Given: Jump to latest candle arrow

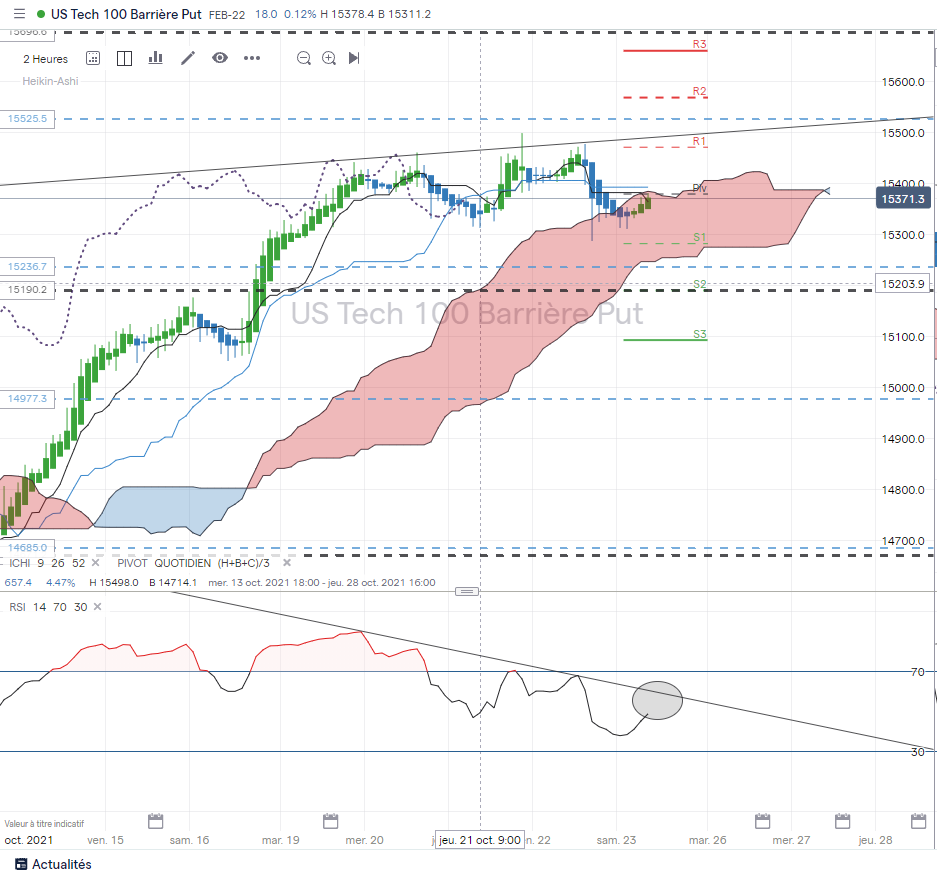Looking at the screenshot, I should coord(354,58).
